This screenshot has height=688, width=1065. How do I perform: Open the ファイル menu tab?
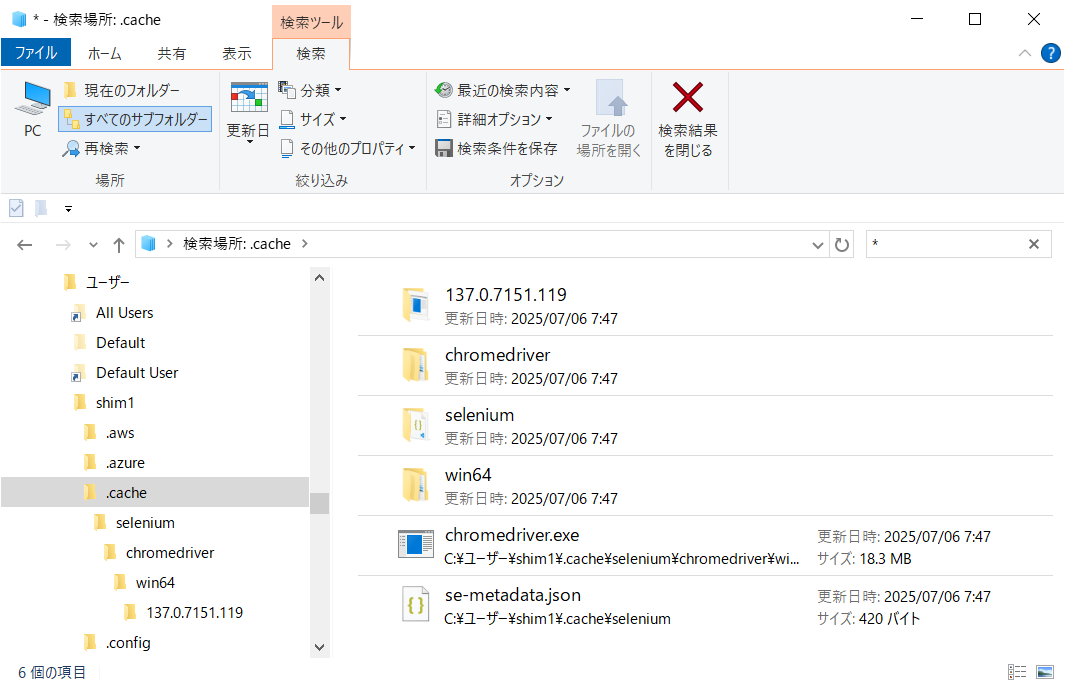(35, 53)
